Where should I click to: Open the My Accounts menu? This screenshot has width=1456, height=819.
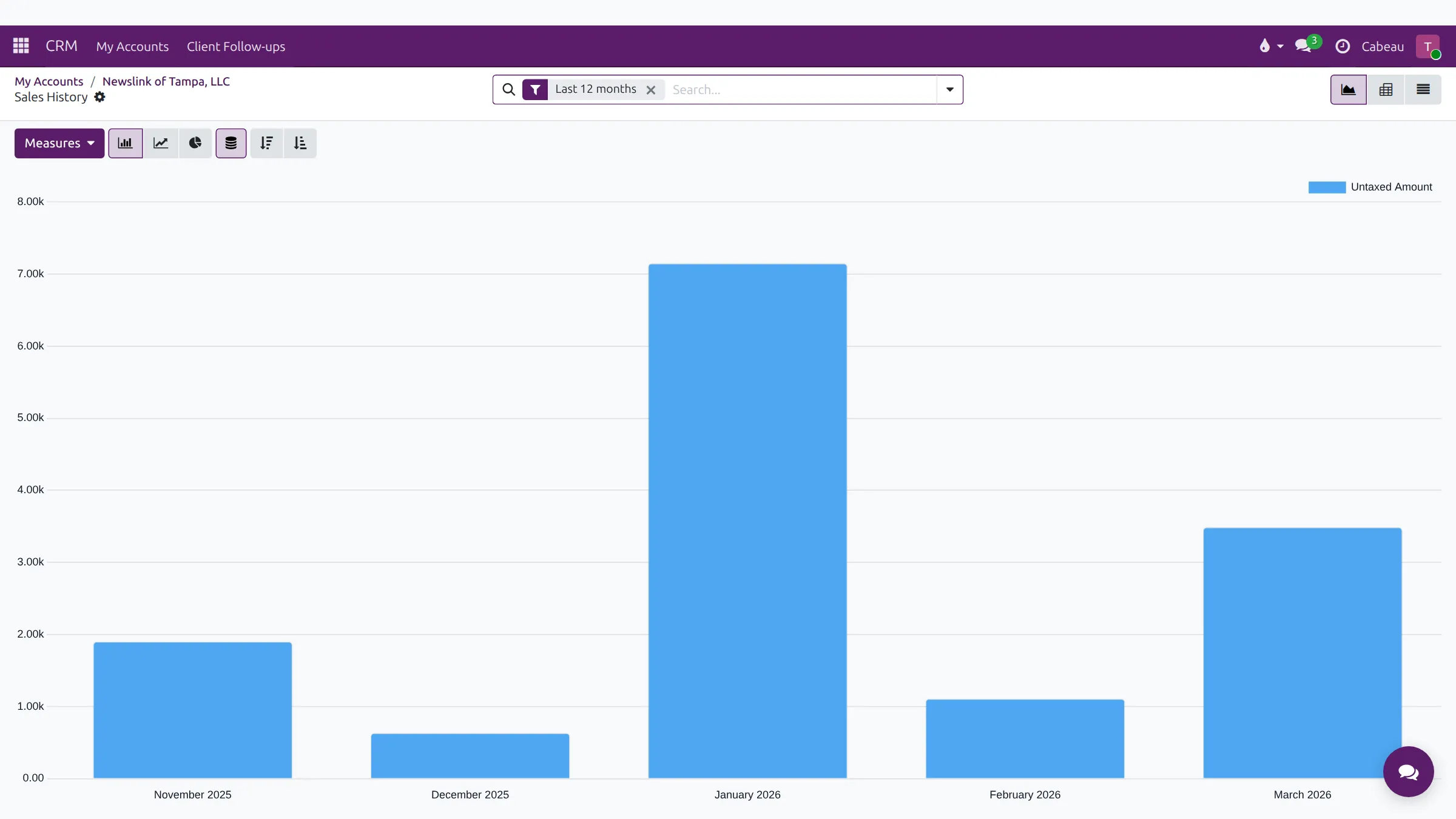[132, 46]
